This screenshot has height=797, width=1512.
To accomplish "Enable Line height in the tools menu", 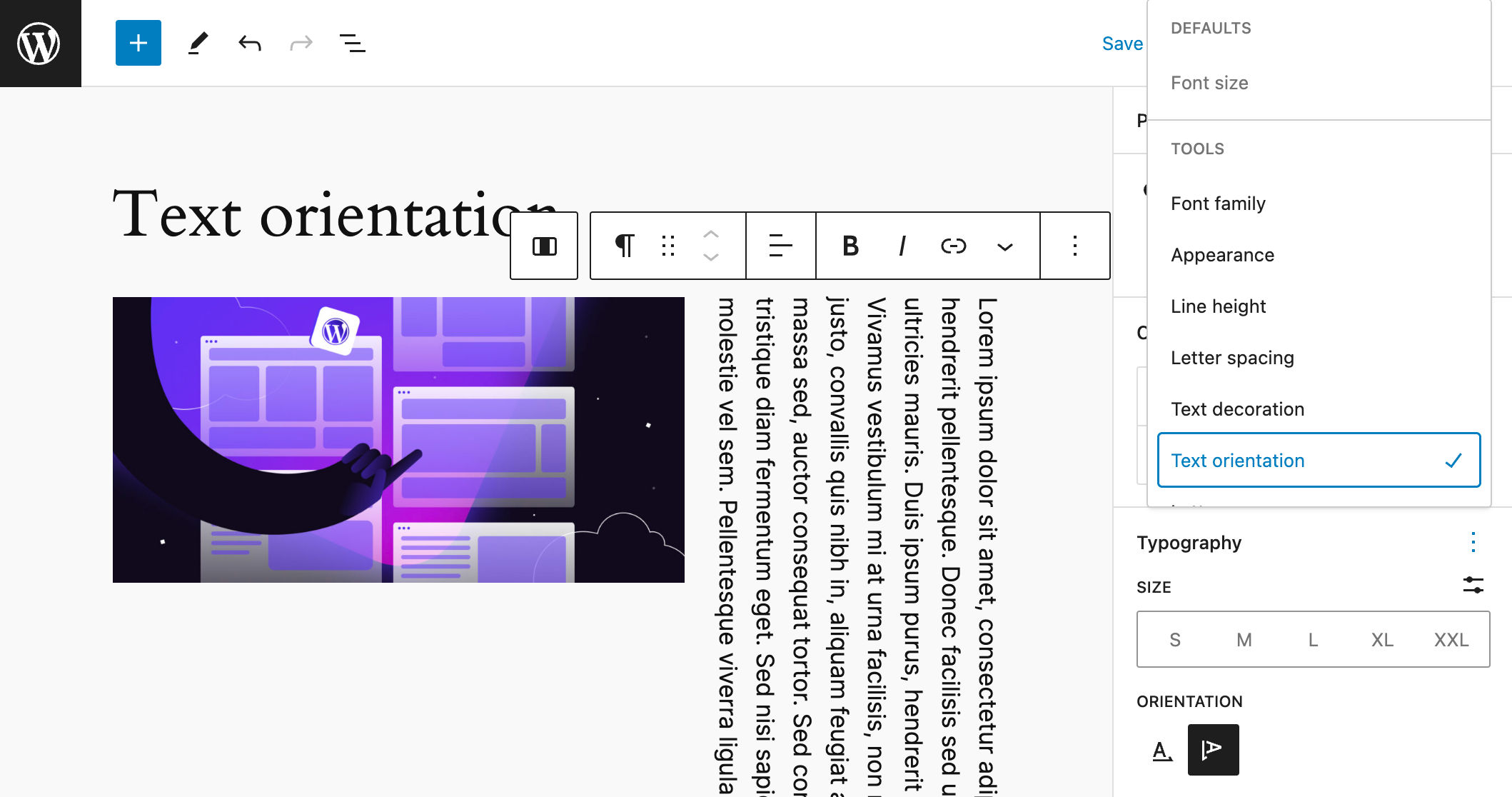I will (1218, 306).
